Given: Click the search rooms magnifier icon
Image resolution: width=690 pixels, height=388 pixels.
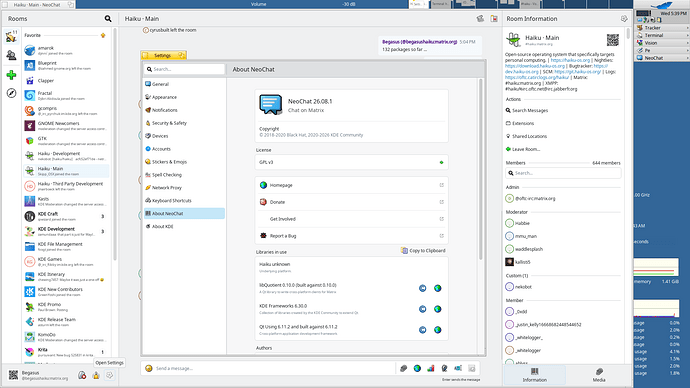Looking at the screenshot, I should 108,18.
